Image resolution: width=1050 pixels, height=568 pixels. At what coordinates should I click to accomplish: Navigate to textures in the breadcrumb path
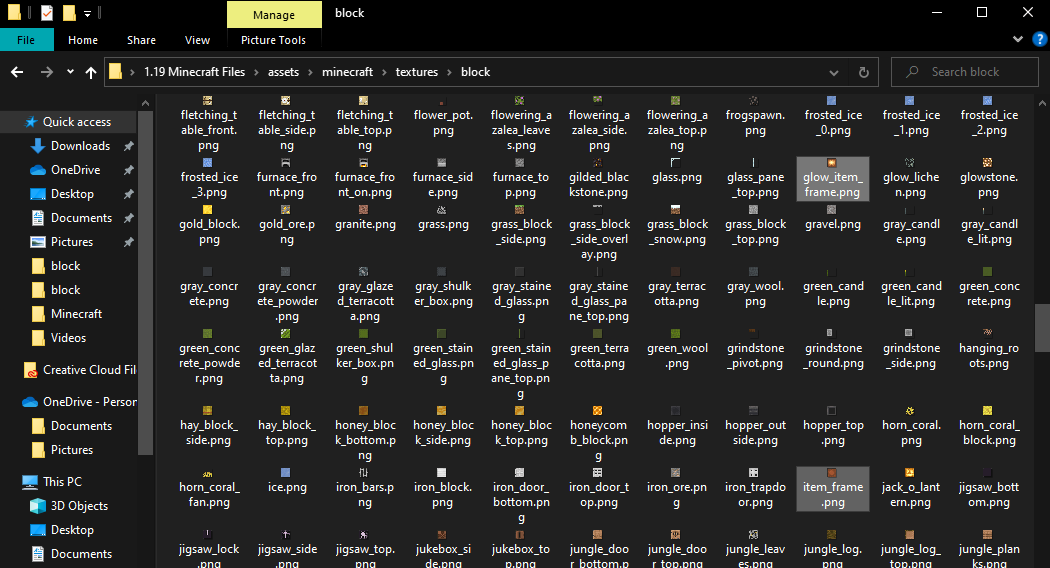pyautogui.click(x=417, y=72)
